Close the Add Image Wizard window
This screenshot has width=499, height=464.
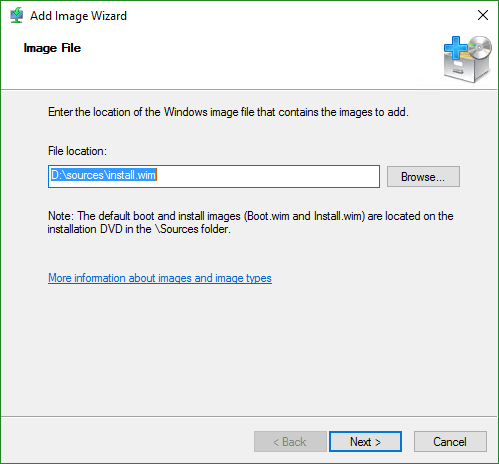tap(482, 15)
